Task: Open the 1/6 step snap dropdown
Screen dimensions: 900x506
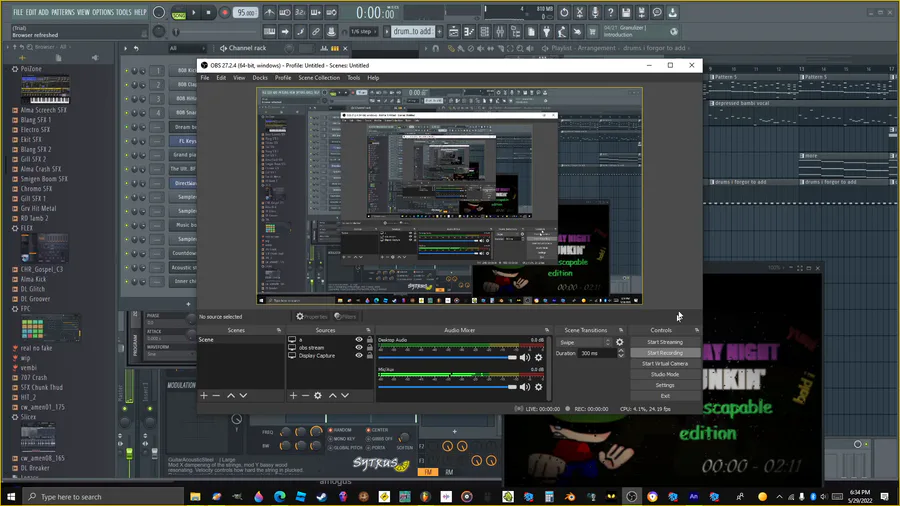Action: 364,32
